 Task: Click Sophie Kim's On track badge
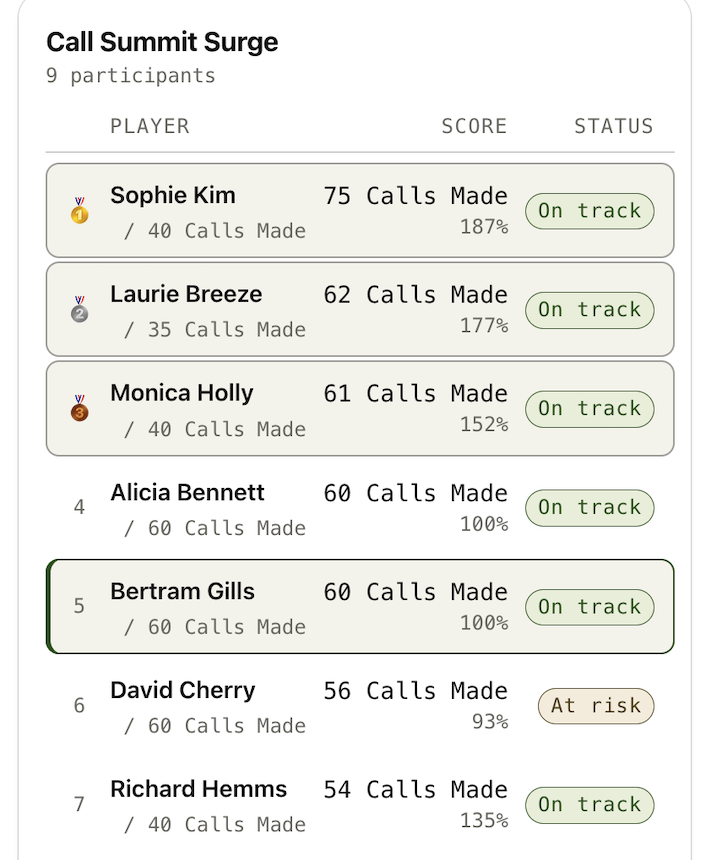(x=589, y=211)
